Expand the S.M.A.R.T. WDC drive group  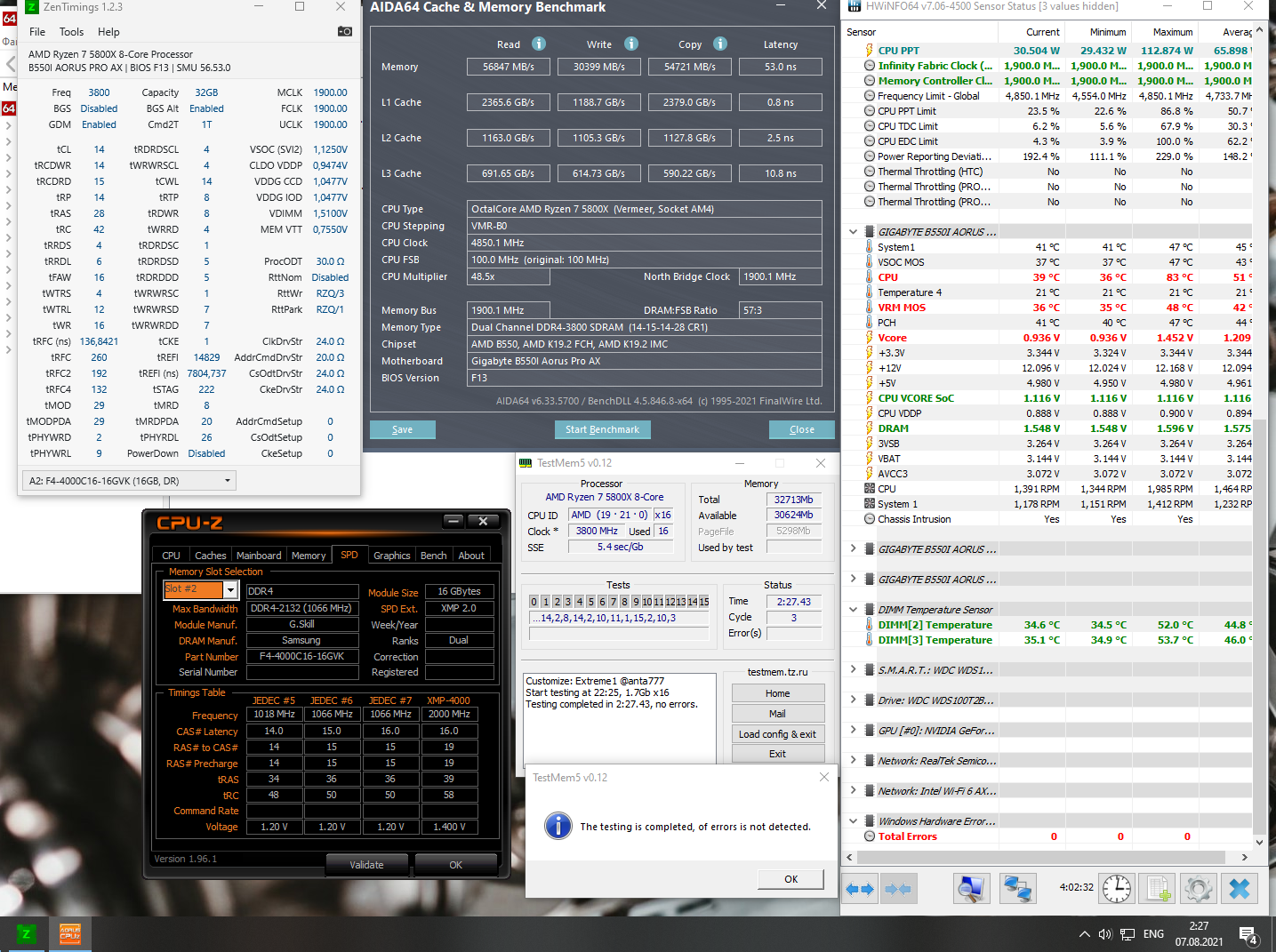pos(854,670)
